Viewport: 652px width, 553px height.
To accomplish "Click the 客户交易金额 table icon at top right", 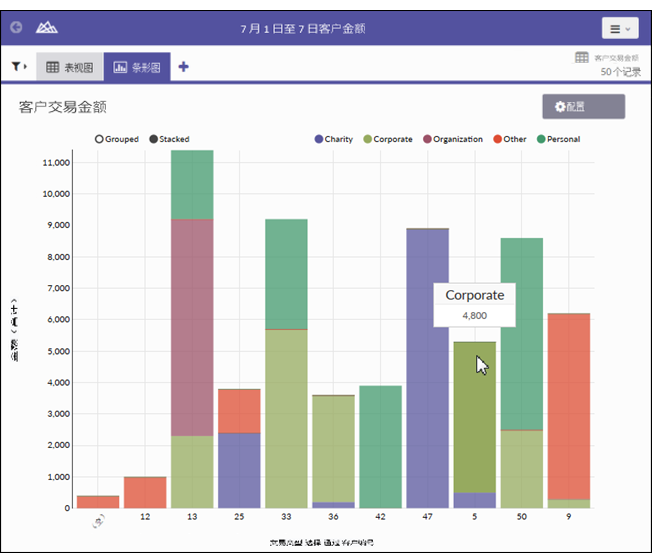I will (x=581, y=58).
